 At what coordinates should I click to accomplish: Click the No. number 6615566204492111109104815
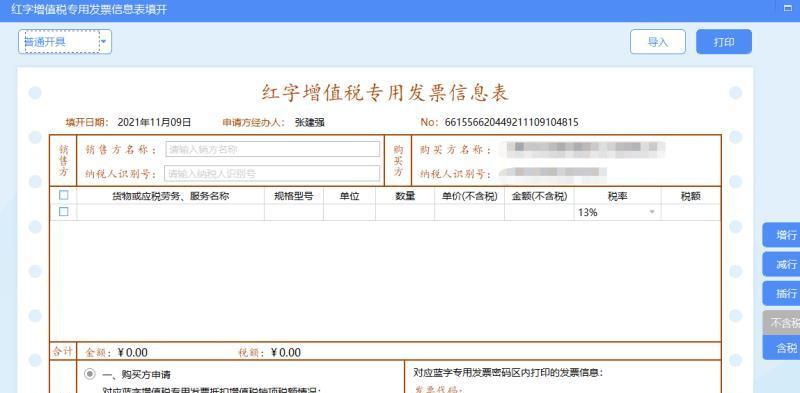[512, 122]
